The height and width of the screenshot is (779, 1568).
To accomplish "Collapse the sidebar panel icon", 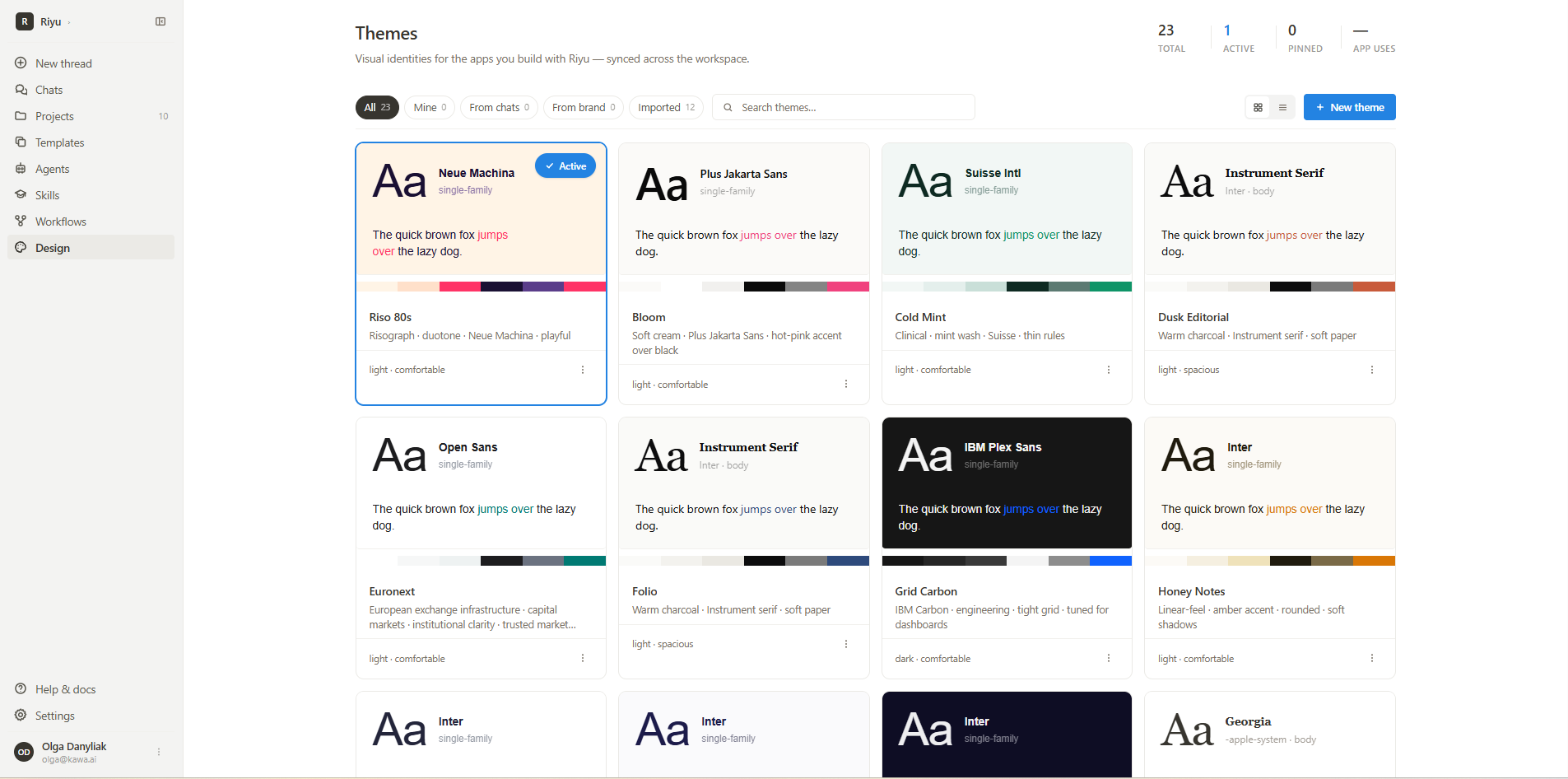I will [x=161, y=21].
